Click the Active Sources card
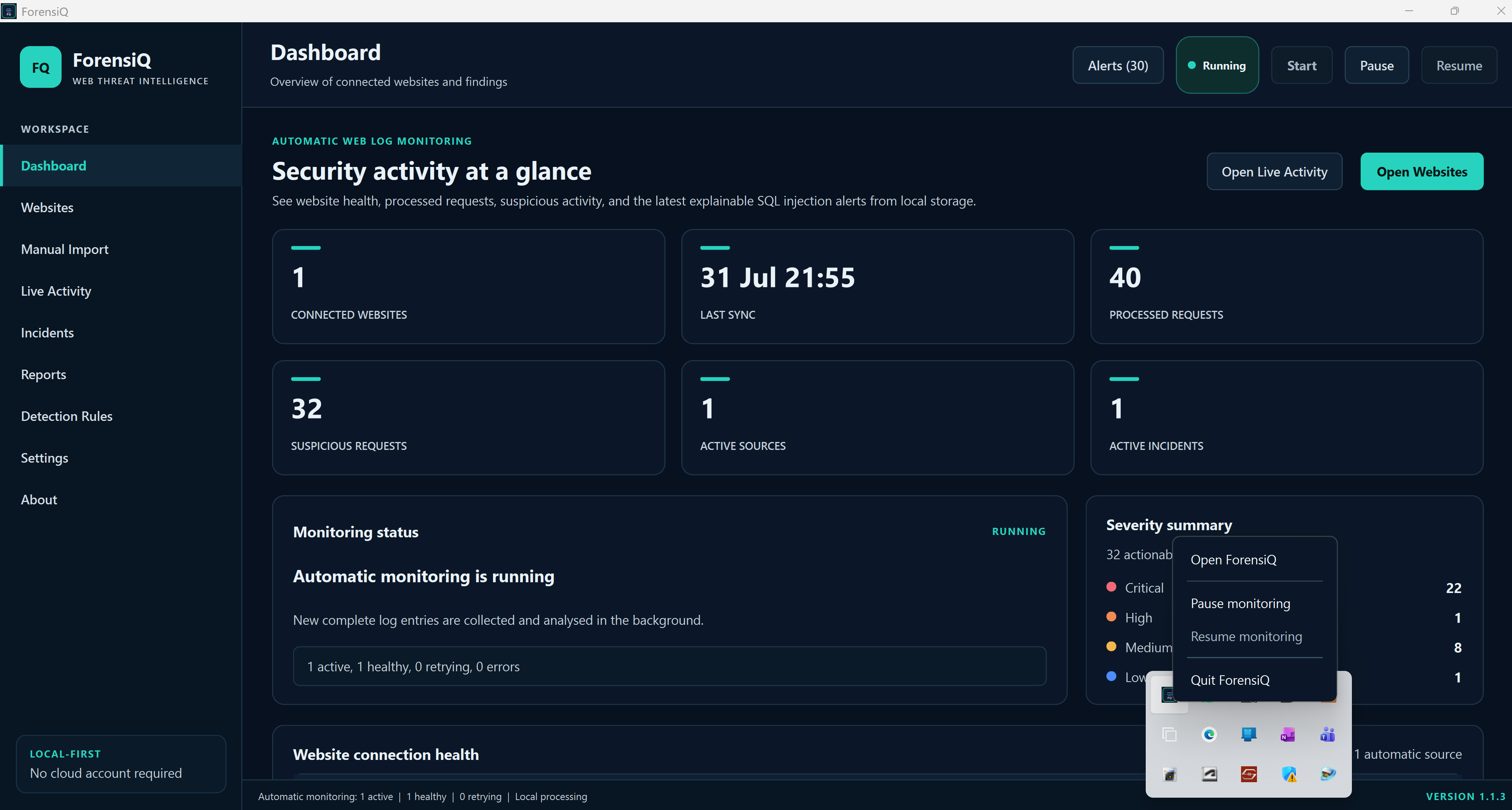The height and width of the screenshot is (810, 1512). (x=878, y=418)
